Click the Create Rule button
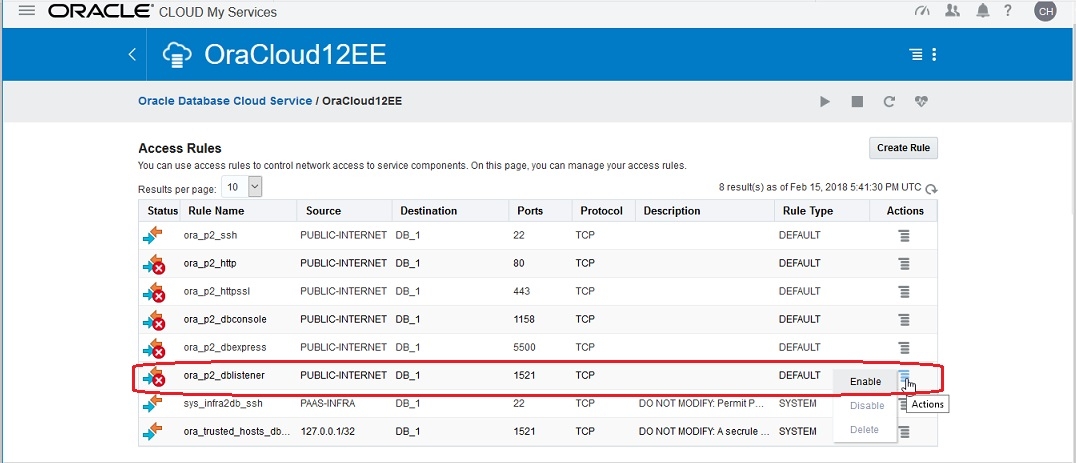 point(903,148)
